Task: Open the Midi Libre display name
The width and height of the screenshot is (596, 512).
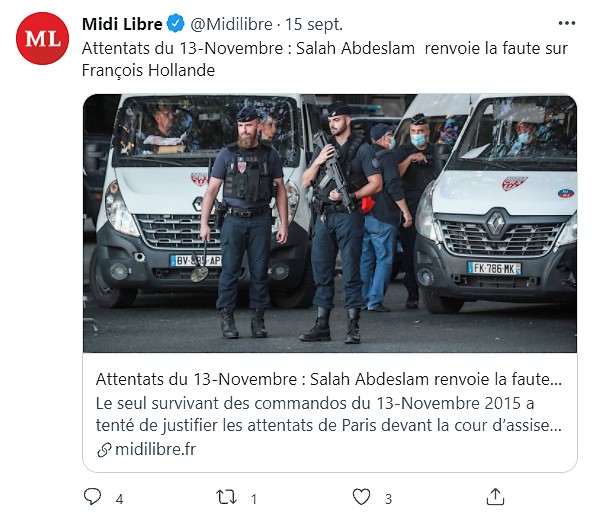Action: 122,24
